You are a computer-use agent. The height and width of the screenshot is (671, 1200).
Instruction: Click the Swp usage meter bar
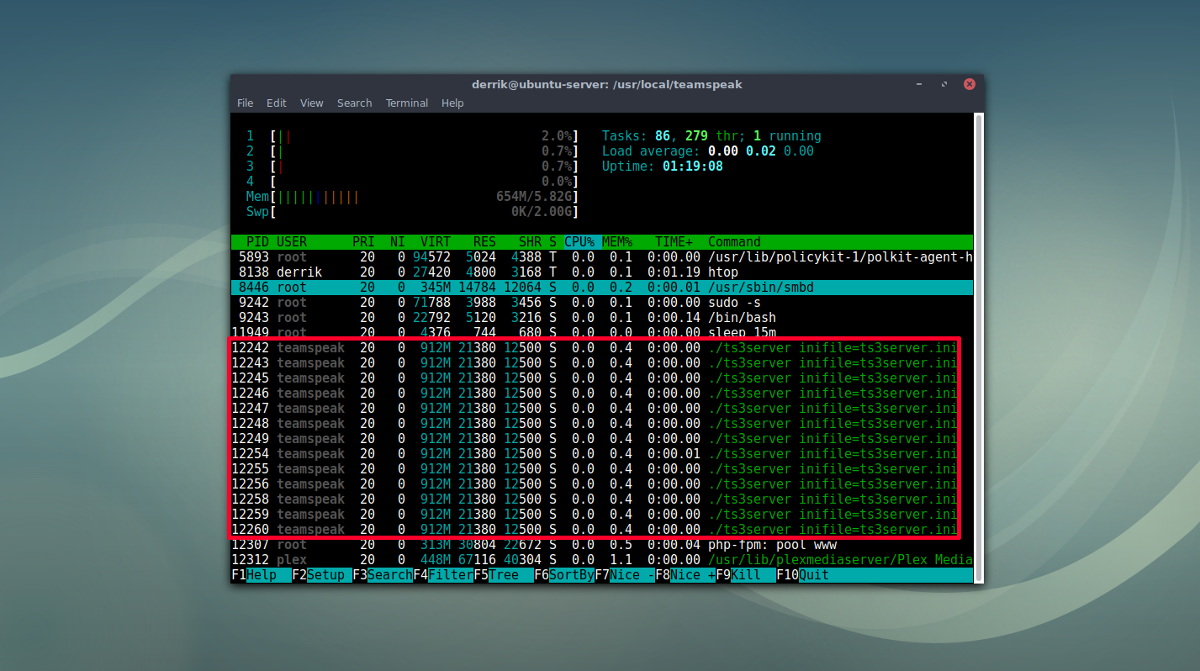[413, 212]
